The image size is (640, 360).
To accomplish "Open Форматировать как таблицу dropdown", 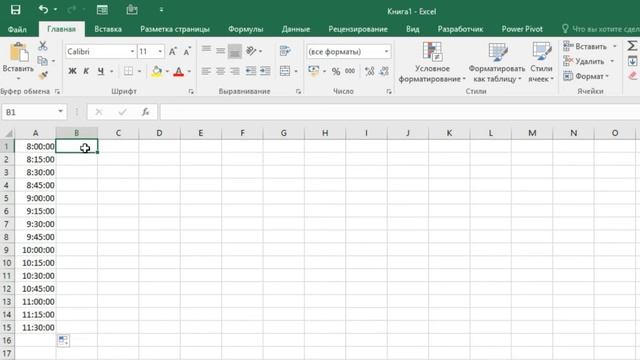I will coord(497,63).
